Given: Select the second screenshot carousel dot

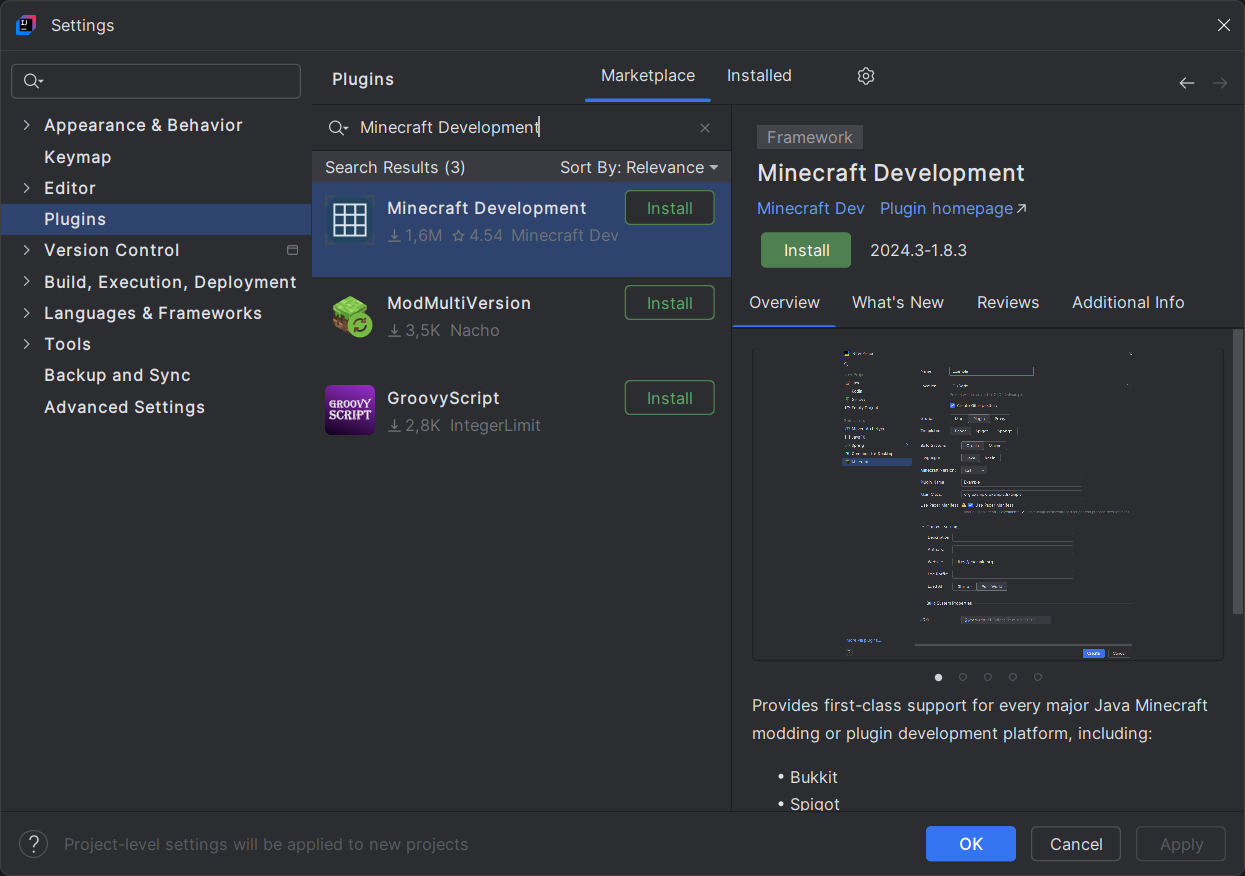Looking at the screenshot, I should [x=963, y=677].
